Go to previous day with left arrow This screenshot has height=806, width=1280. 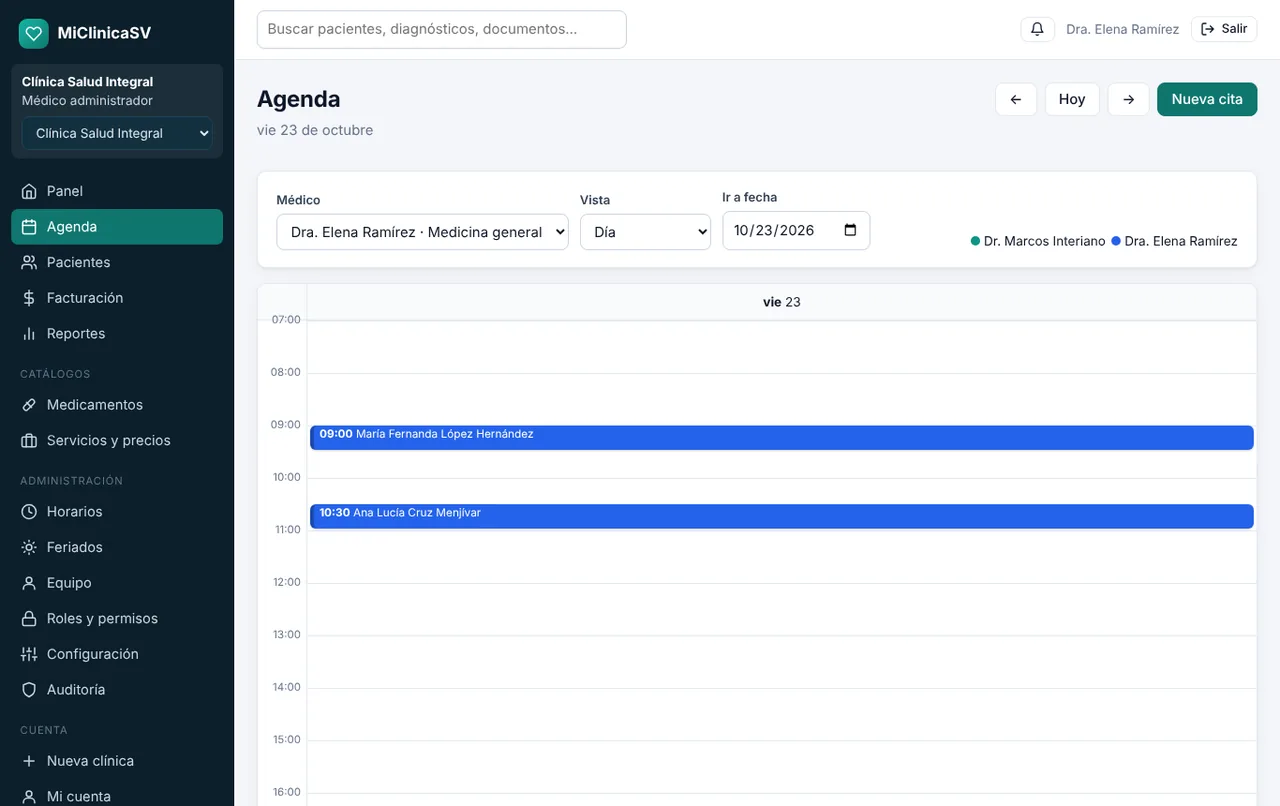(x=1016, y=99)
